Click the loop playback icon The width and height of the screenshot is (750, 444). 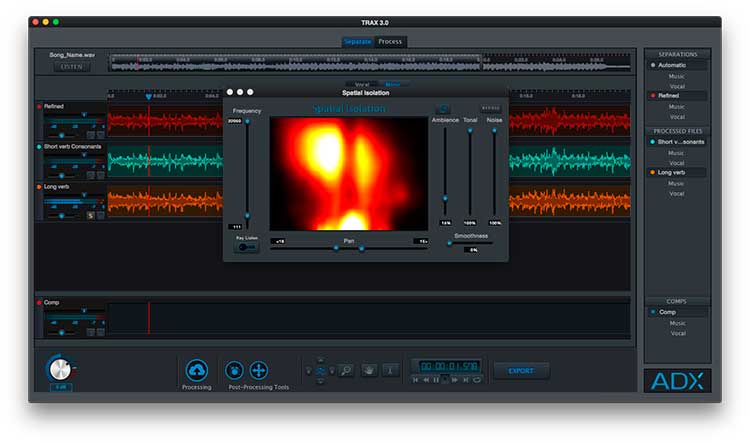[476, 380]
